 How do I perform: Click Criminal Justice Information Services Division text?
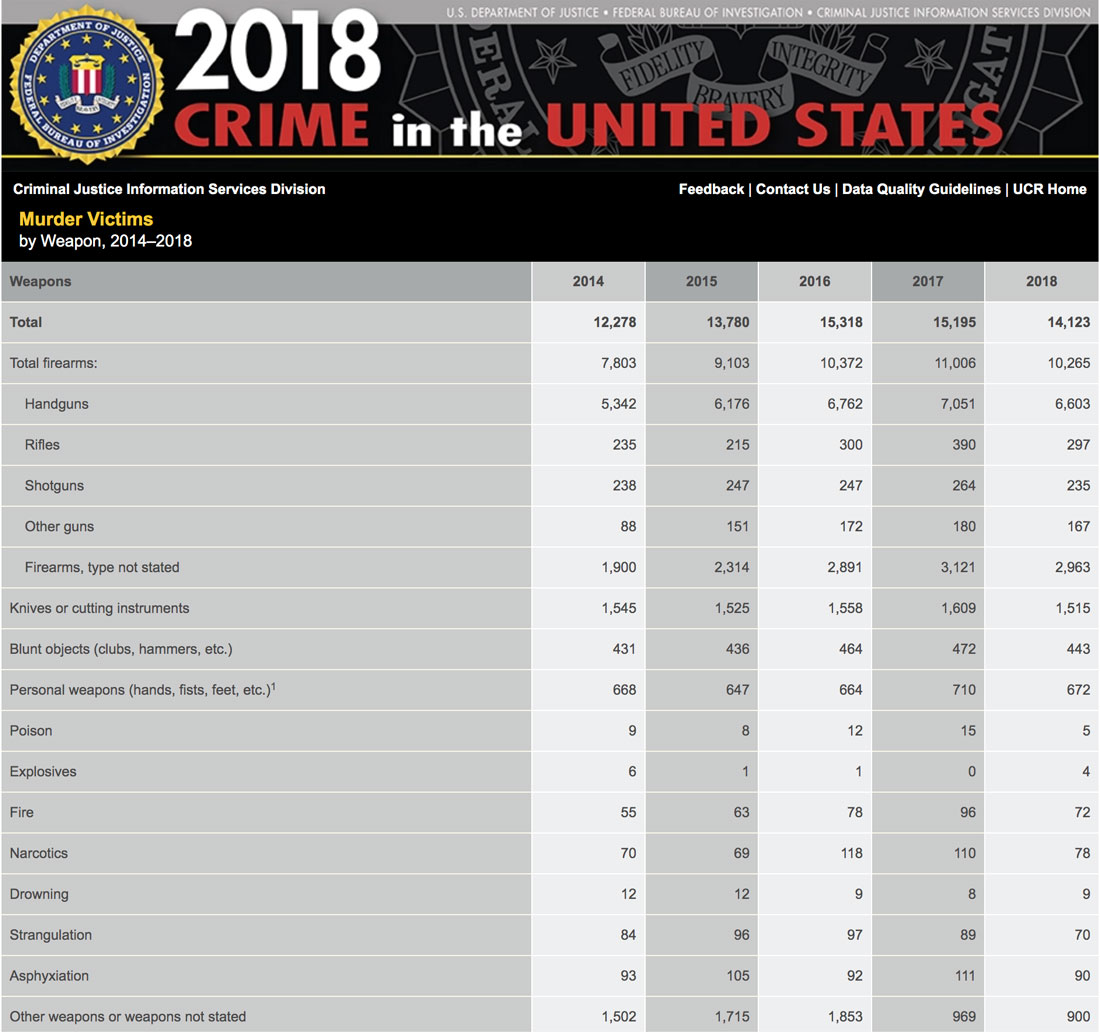[x=169, y=189]
